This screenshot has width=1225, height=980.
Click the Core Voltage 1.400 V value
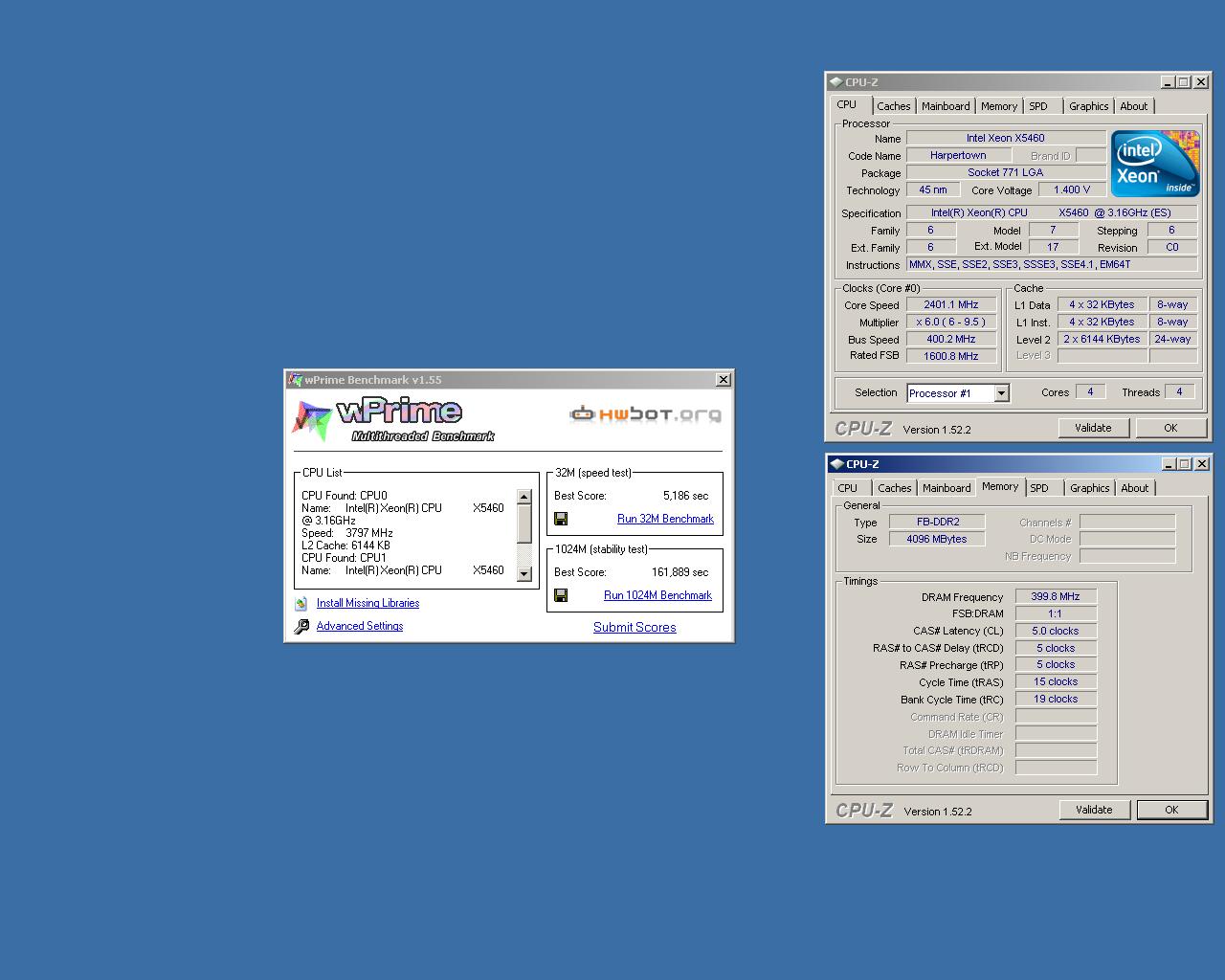[x=1072, y=189]
